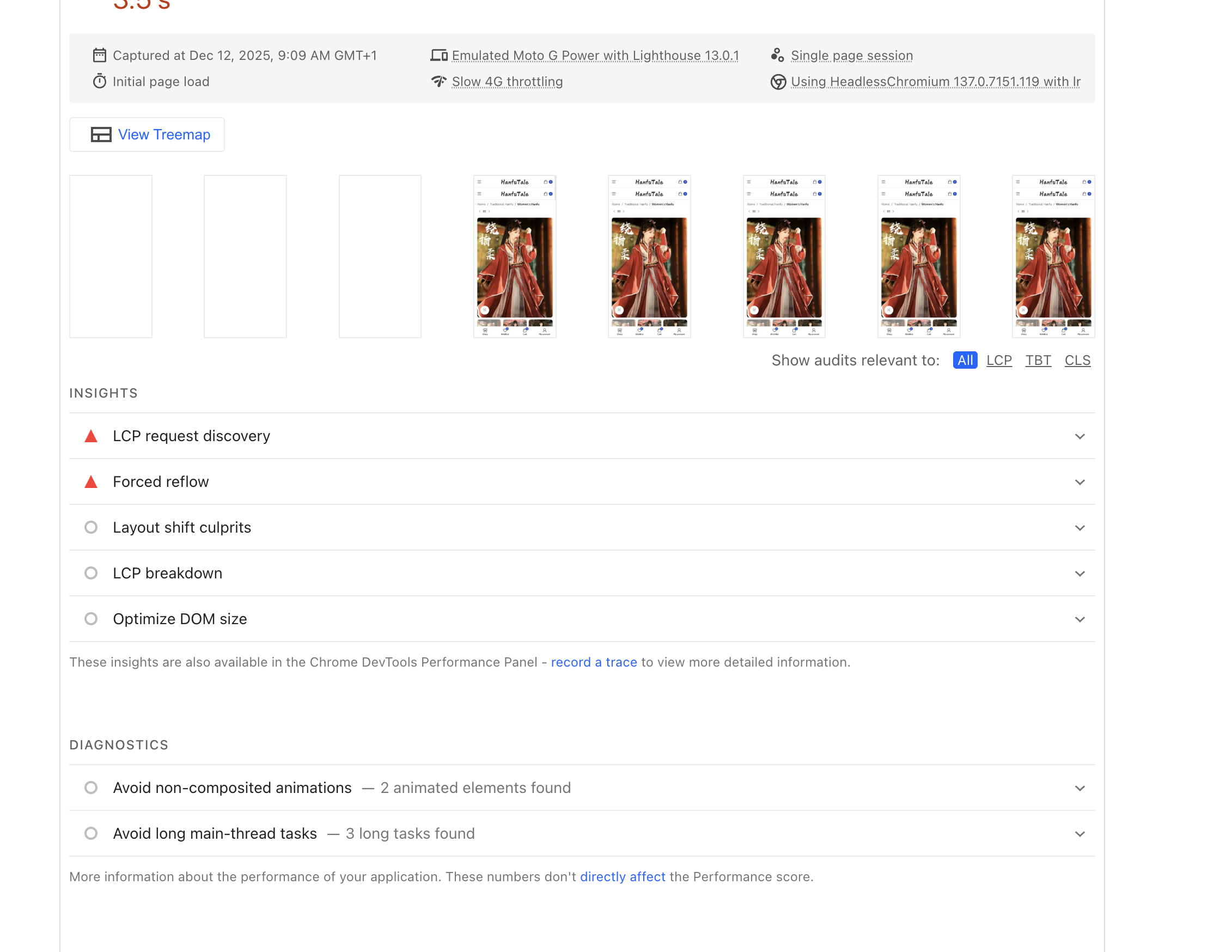Viewport: 1232px width, 952px height.
Task: Click the device emulation icon
Action: 438,55
